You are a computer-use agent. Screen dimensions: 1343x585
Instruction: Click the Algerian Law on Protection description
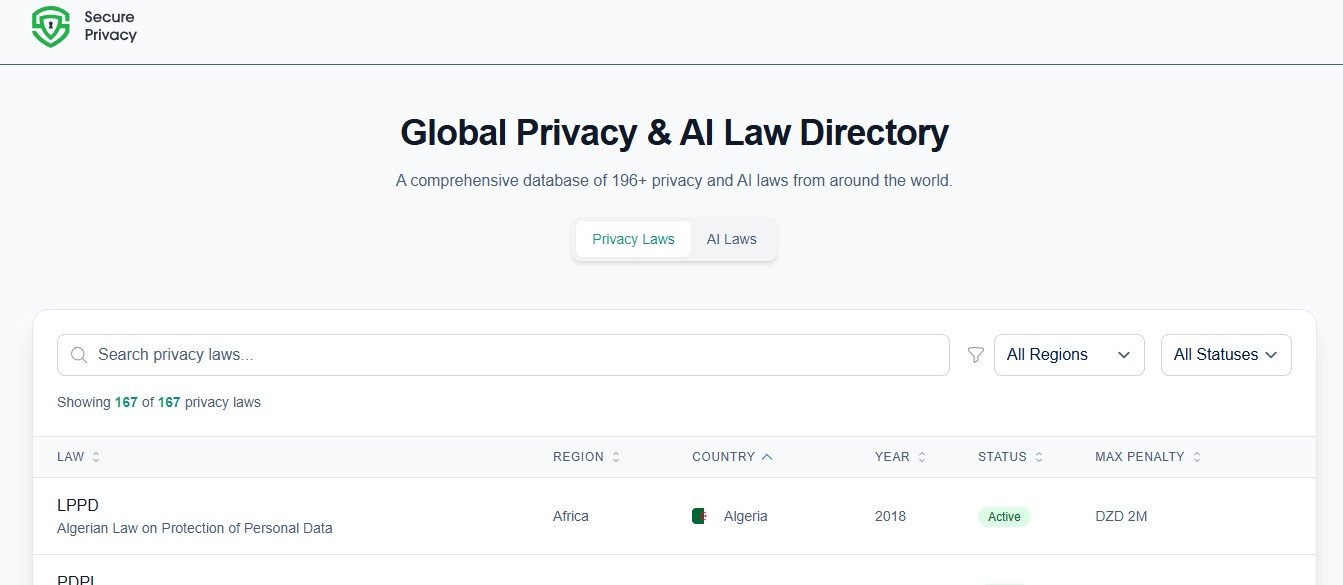(x=194, y=528)
